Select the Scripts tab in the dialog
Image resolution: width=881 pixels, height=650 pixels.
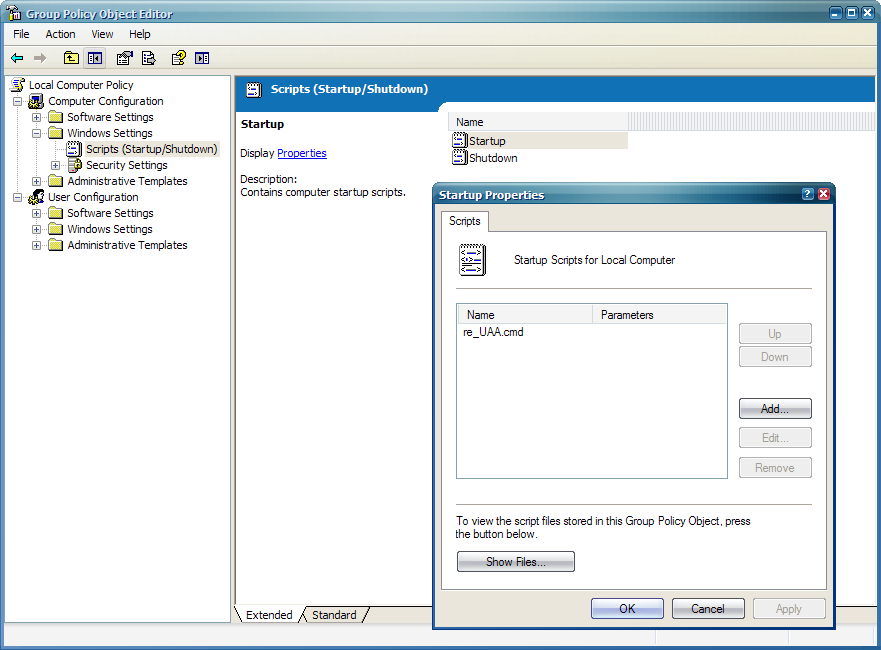point(465,221)
